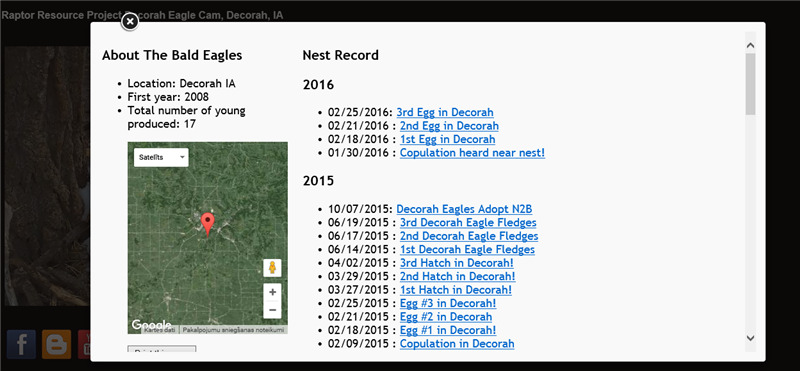The image size is (800, 371).
Task: Open Copulation heard near nest link
Action: pyautogui.click(x=472, y=153)
